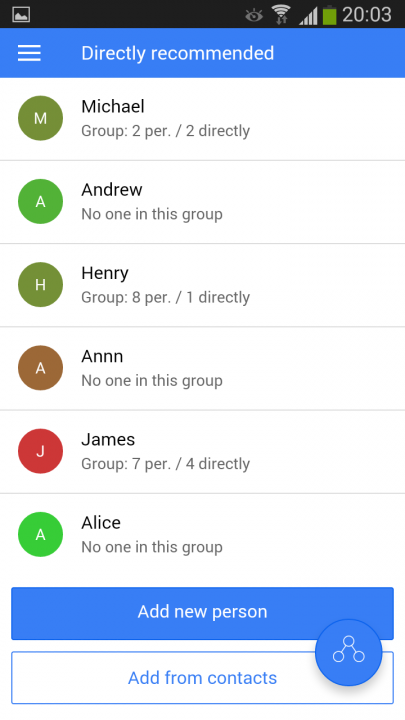Image resolution: width=405 pixels, height=720 pixels.
Task: Add new person button
Action: [202, 613]
